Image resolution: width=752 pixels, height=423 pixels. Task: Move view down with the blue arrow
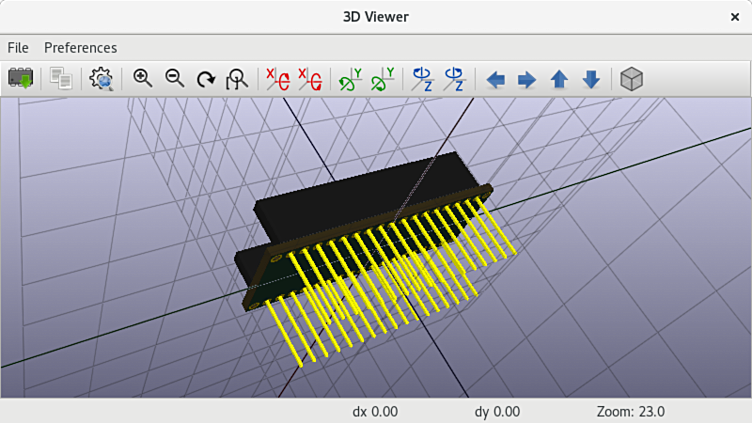(x=591, y=79)
